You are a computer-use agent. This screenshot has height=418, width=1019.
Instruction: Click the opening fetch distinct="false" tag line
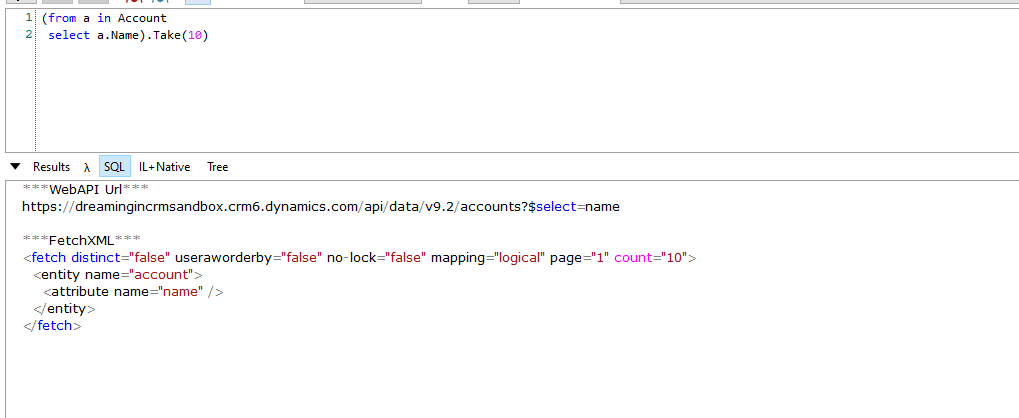(359, 257)
